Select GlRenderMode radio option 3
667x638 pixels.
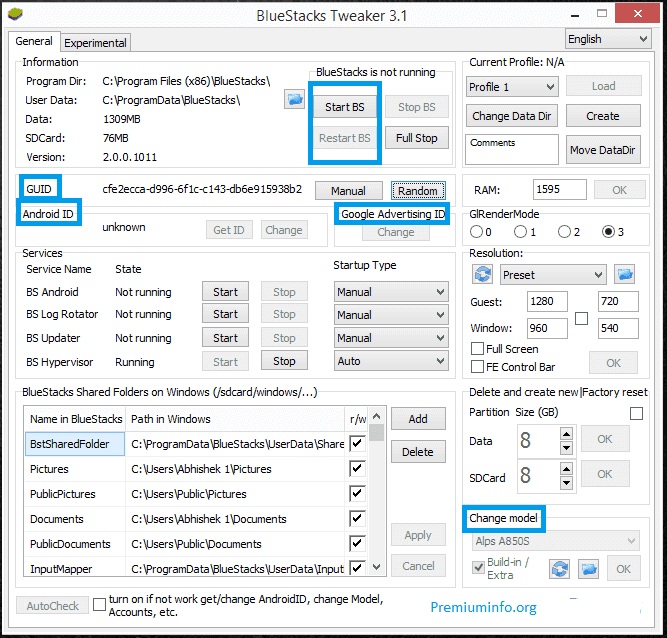point(608,232)
